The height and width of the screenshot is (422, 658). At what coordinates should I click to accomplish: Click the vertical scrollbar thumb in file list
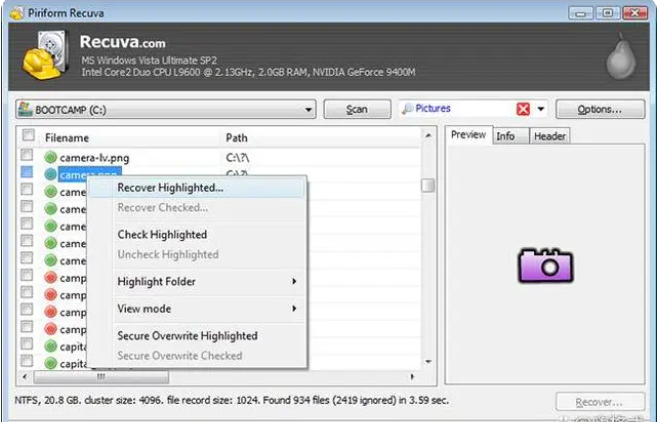coord(428,185)
